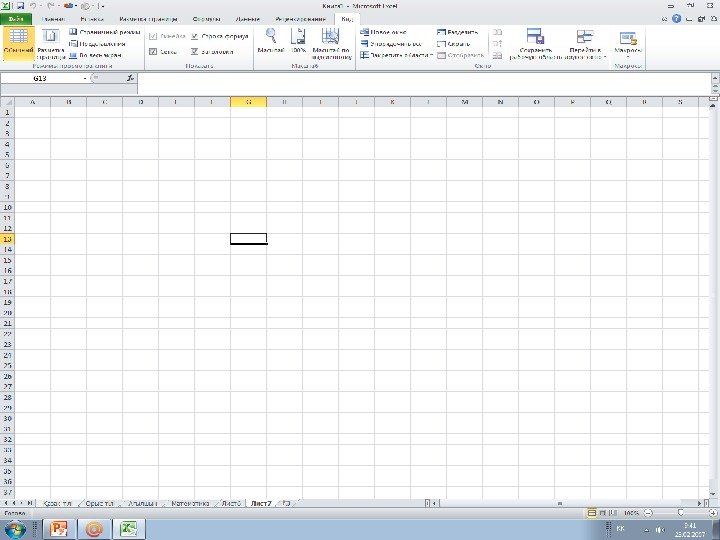The height and width of the screenshot is (540, 720).
Task: Open the Undo history dropdown arrow
Action: [41, 6]
